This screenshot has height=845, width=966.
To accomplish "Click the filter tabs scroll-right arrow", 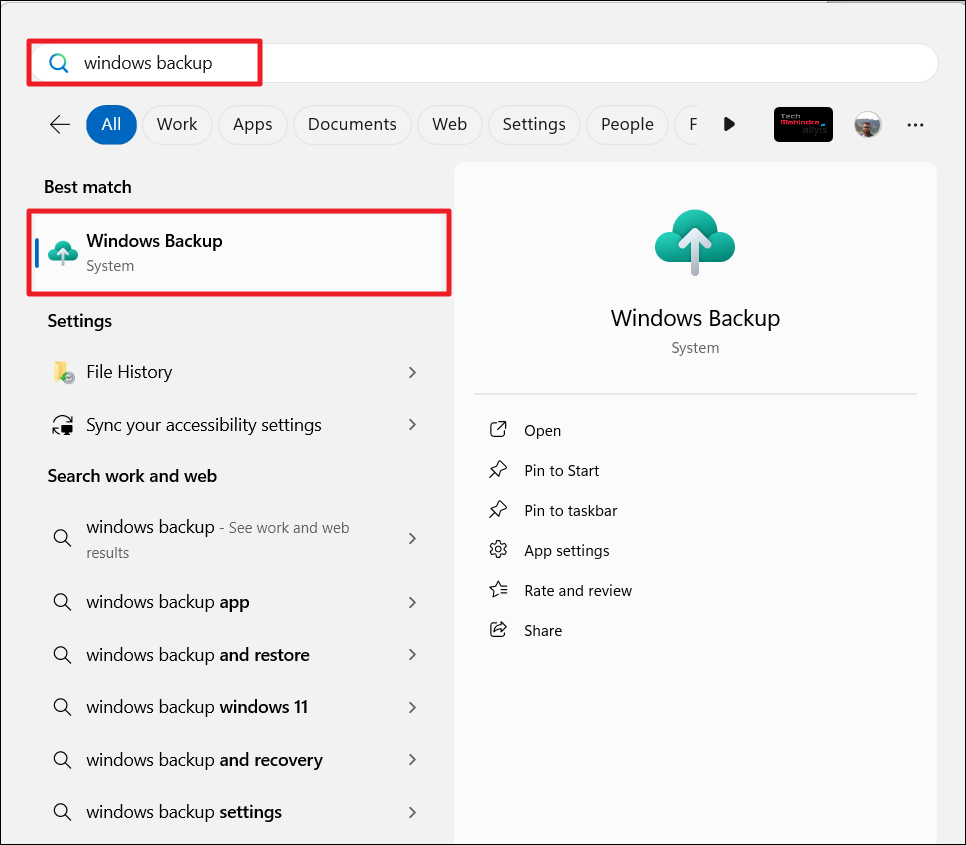I will coord(729,124).
